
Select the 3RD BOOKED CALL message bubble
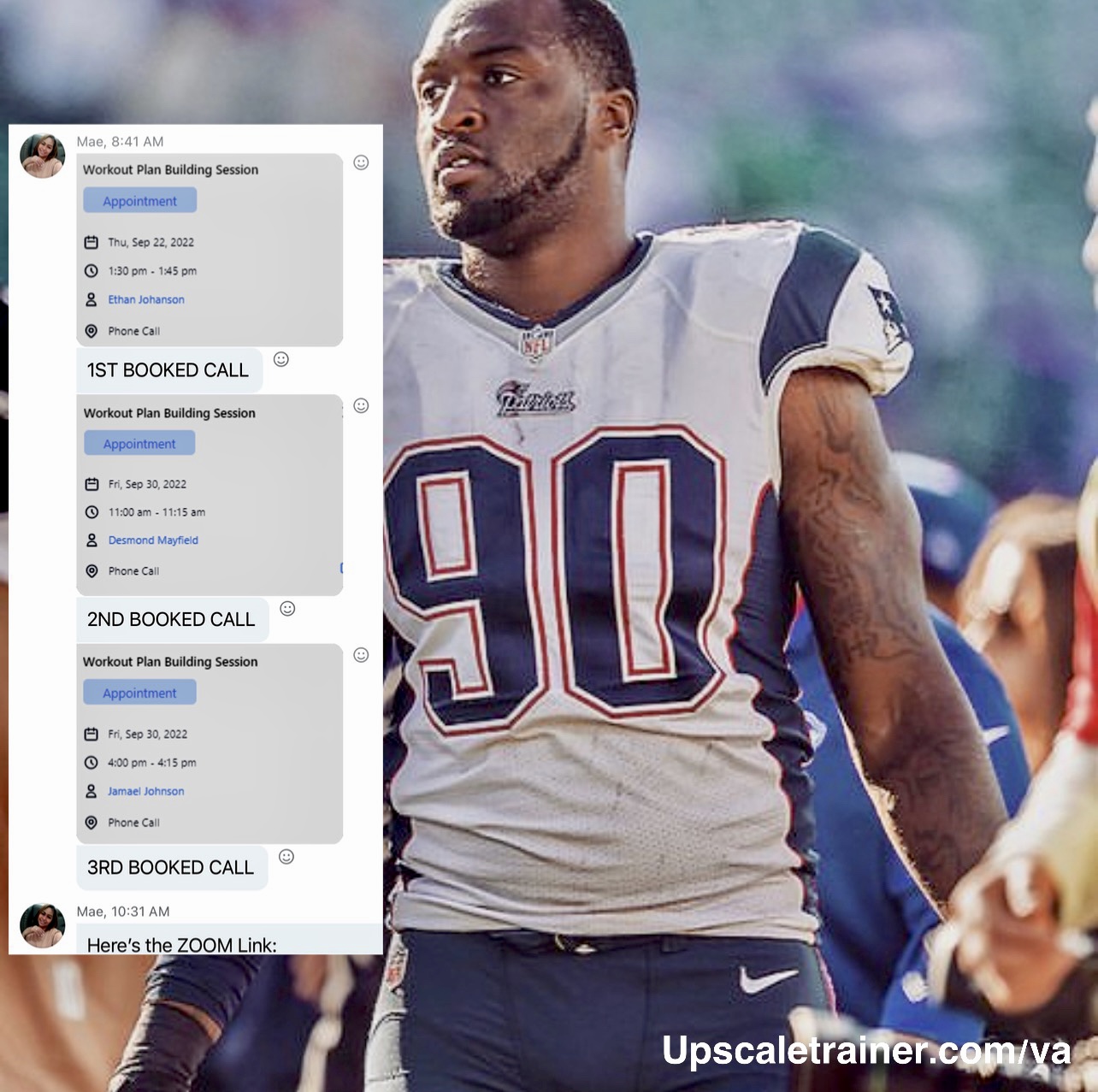click(x=171, y=867)
